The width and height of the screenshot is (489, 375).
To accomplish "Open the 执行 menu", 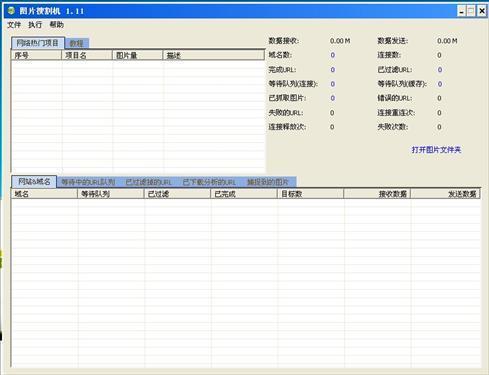I will point(35,25).
